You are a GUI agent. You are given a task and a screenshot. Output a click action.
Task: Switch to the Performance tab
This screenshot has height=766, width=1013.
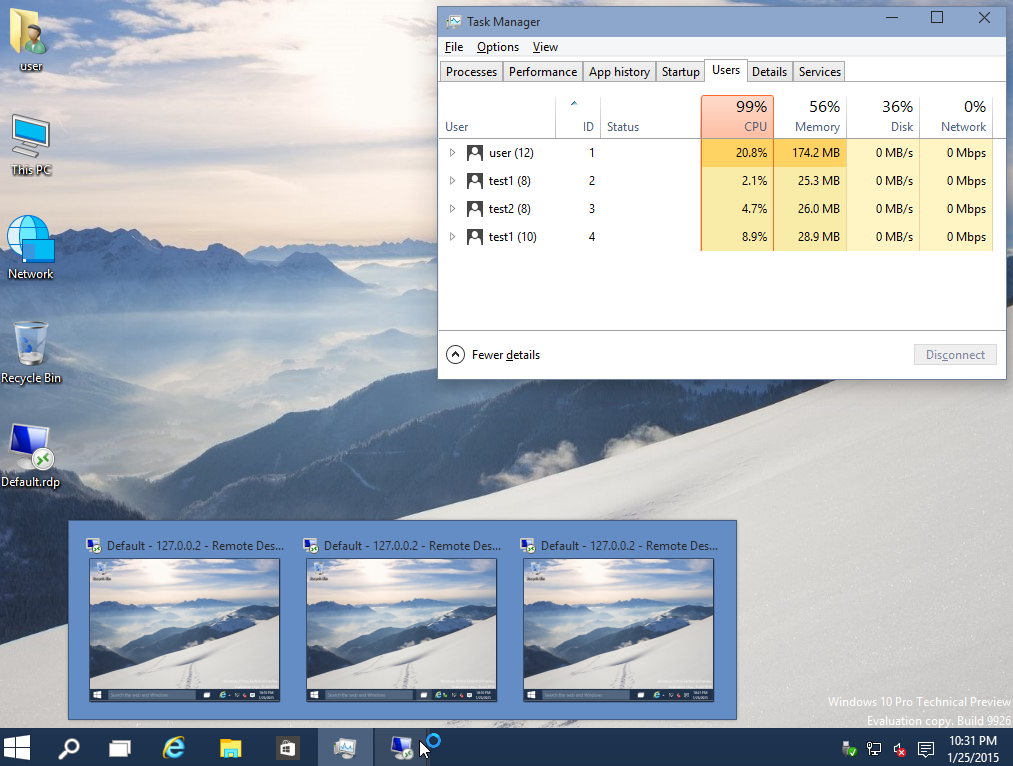[542, 71]
